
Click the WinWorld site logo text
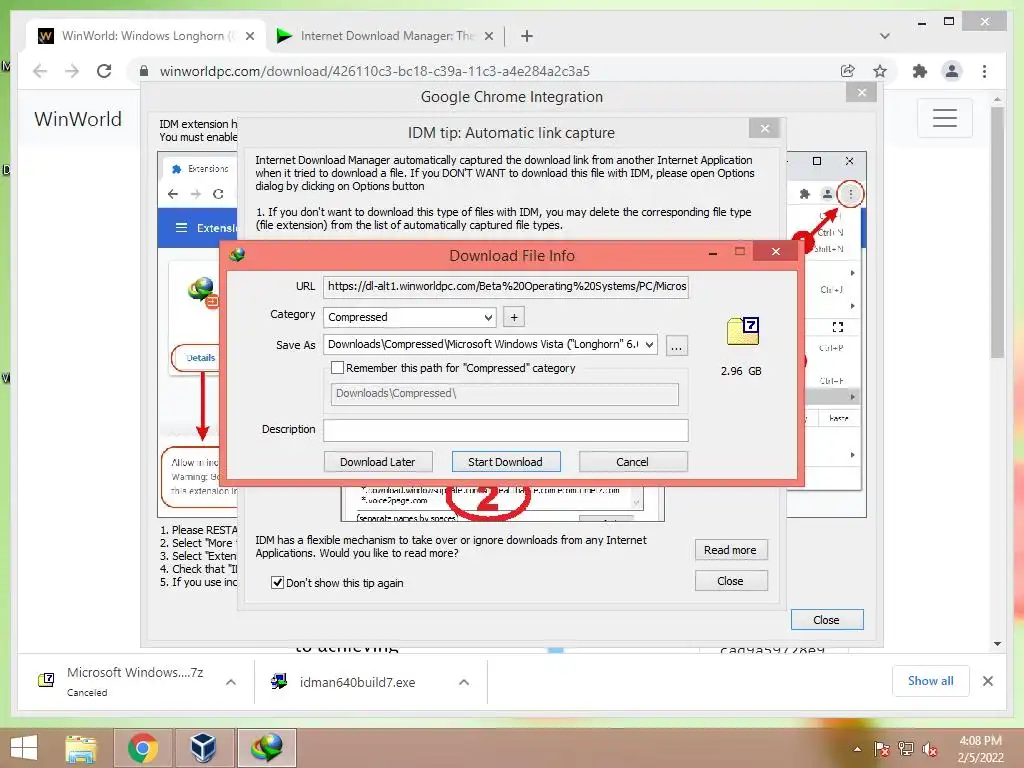[78, 119]
